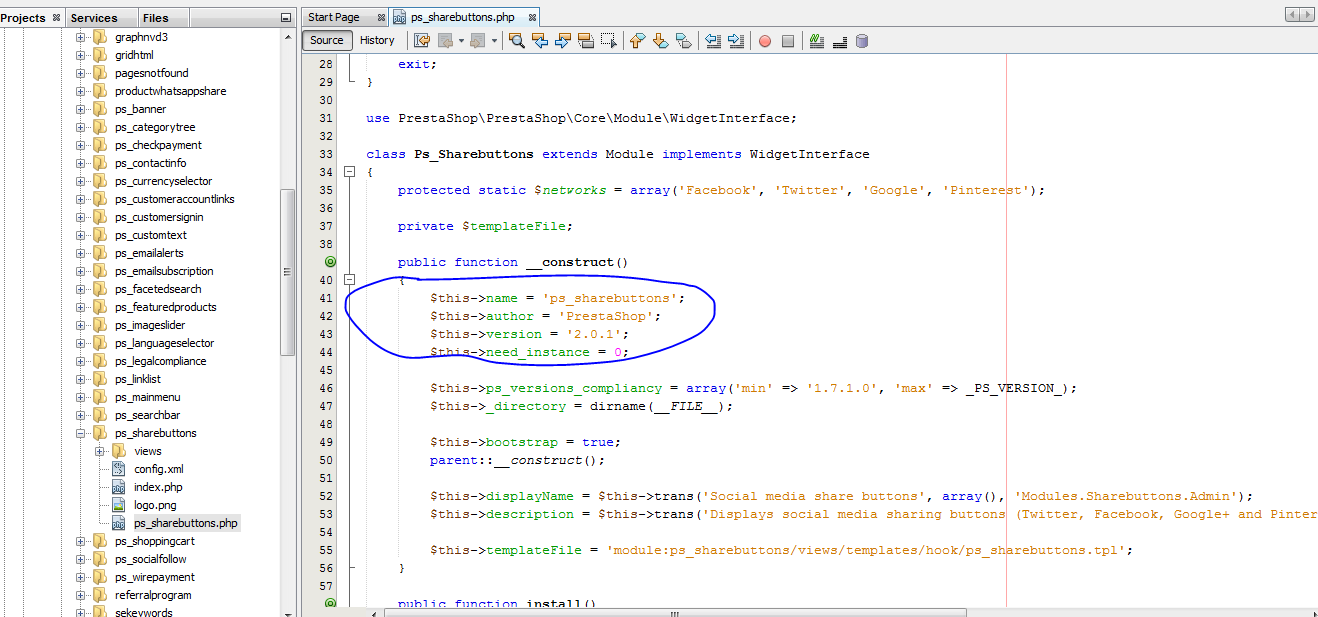Close the ps_sharebuttons.php editor tab
The height and width of the screenshot is (617, 1318).
click(x=533, y=17)
